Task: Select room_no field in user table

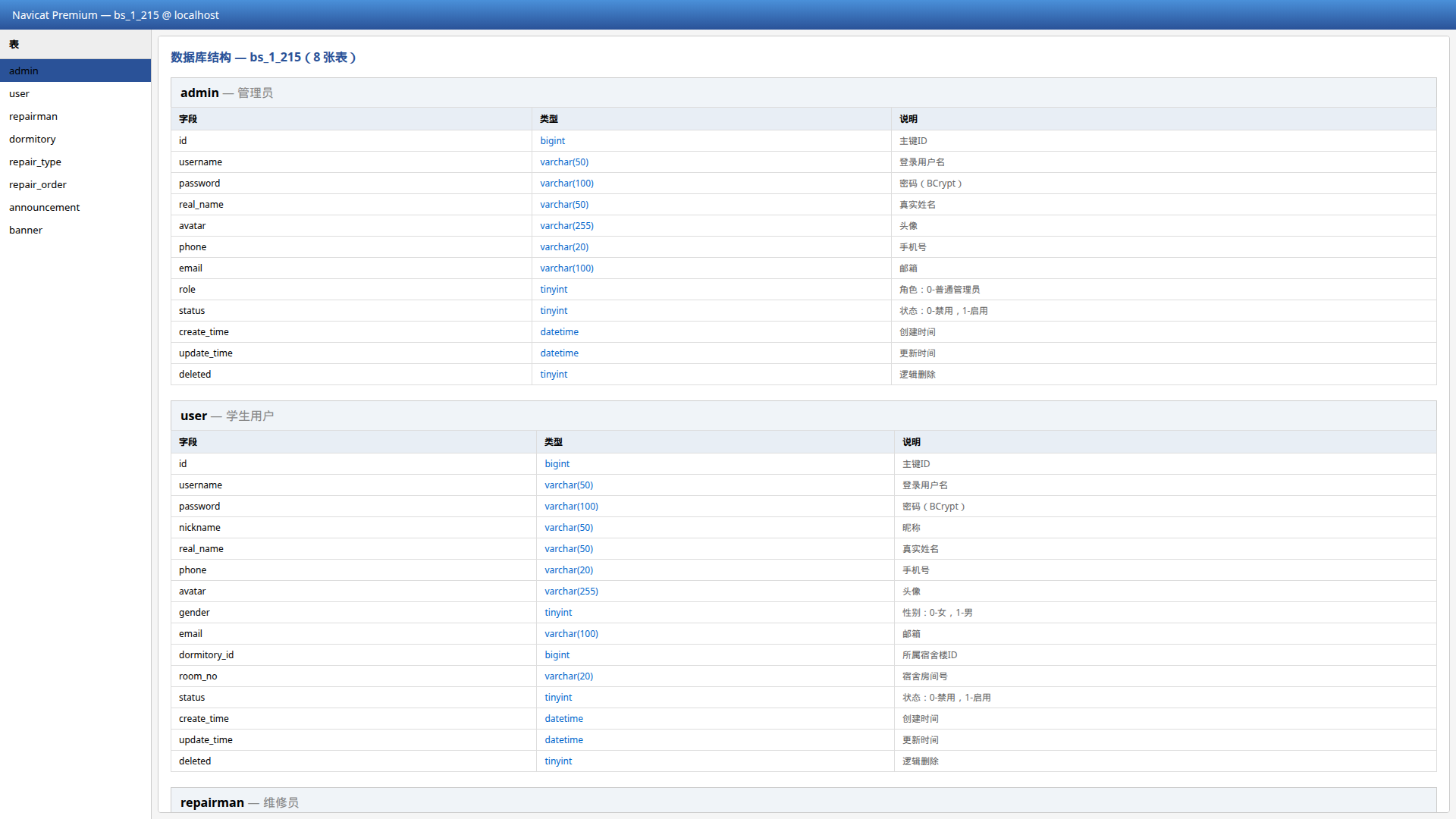Action: 198,676
